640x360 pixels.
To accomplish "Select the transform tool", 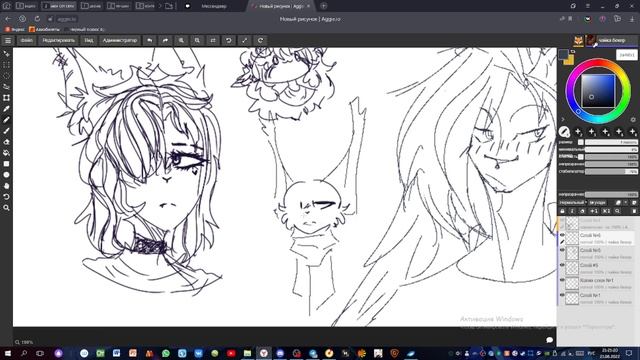I will coord(6,98).
